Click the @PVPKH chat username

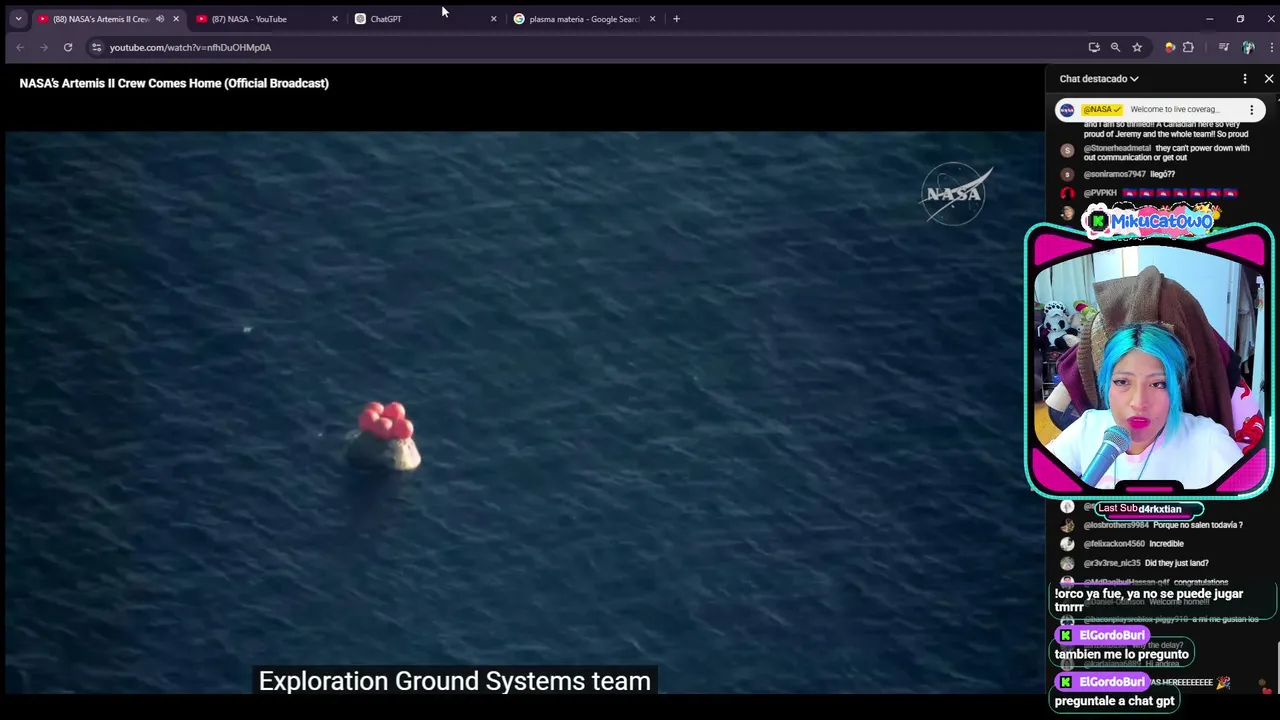(x=1100, y=193)
